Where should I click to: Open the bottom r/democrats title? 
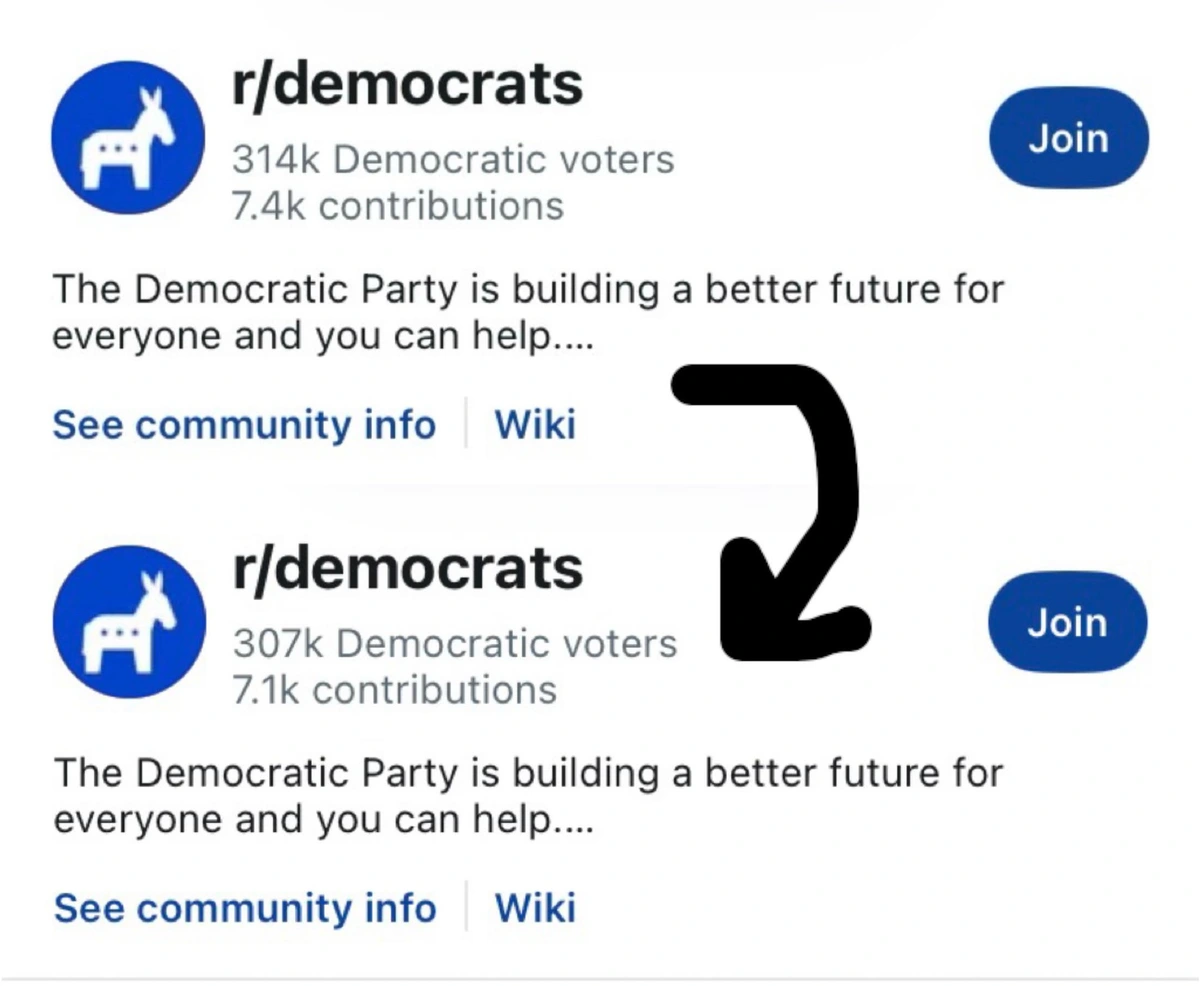coord(405,569)
